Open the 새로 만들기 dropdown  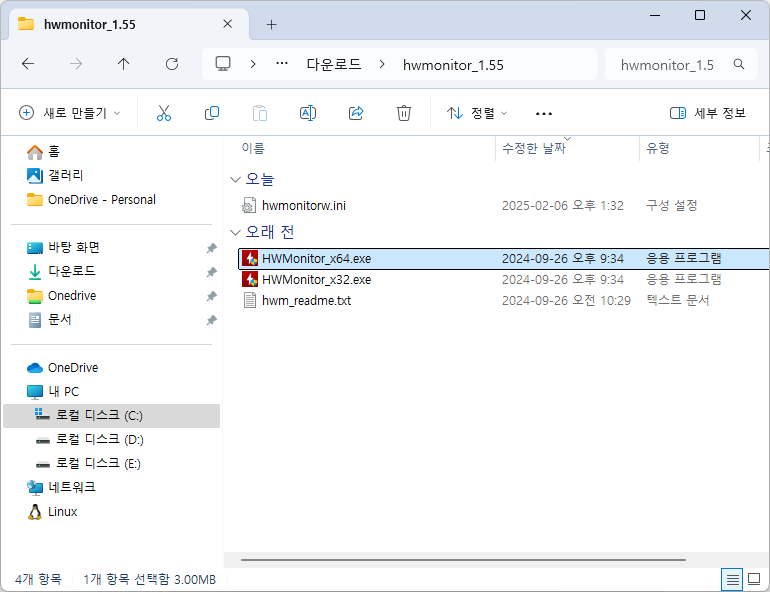(69, 113)
